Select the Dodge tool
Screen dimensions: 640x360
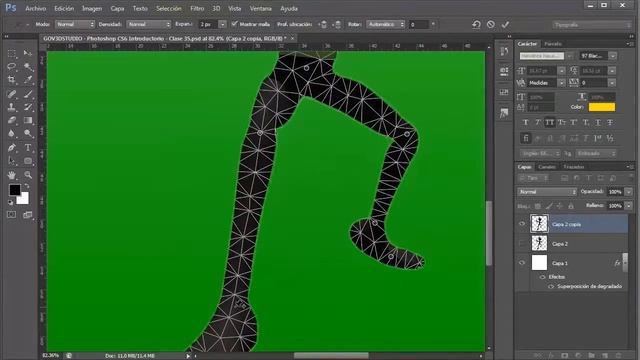(x=28, y=133)
